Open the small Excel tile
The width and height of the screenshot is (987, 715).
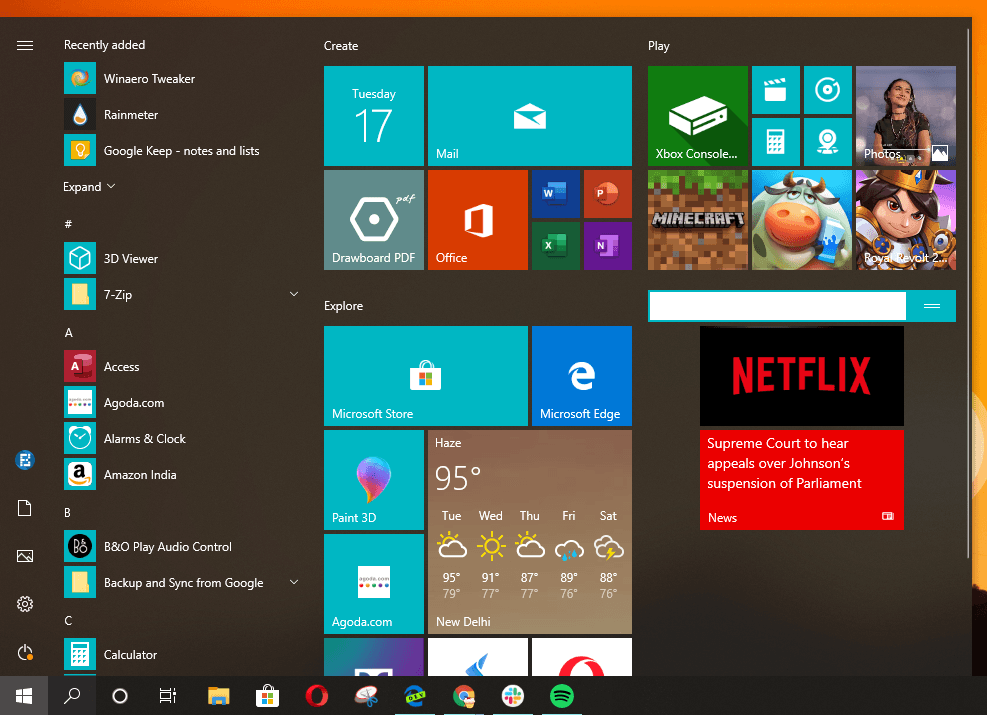tap(555, 245)
